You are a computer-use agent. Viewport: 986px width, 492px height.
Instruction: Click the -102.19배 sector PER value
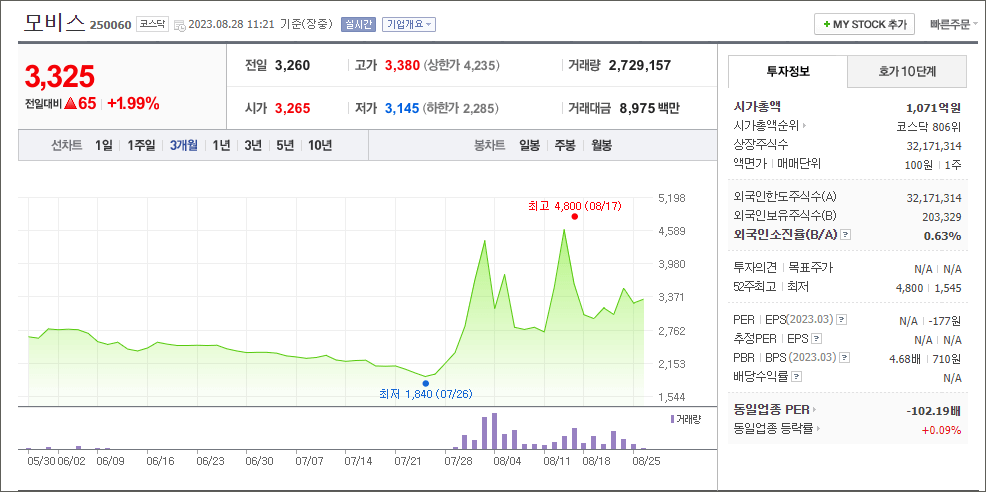coord(934,411)
